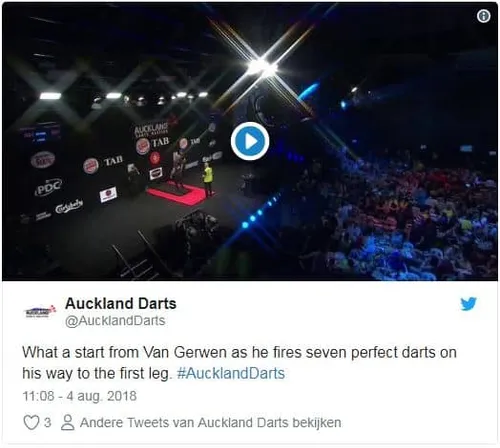Click the person icon beside Andere Tweets
Viewport: 500px width, 448px height.
tap(68, 422)
